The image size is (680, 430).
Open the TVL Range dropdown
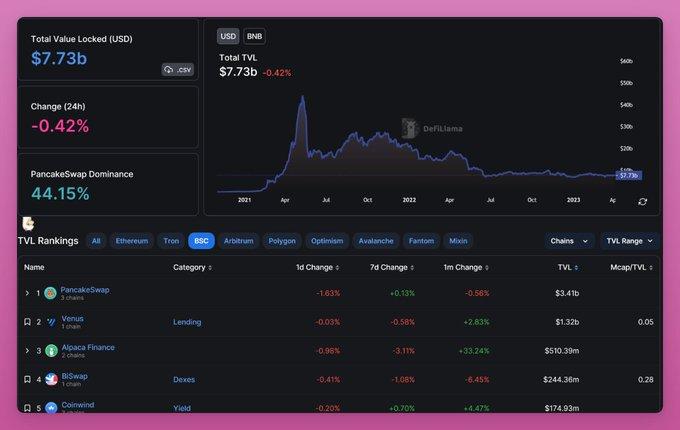(x=629, y=241)
